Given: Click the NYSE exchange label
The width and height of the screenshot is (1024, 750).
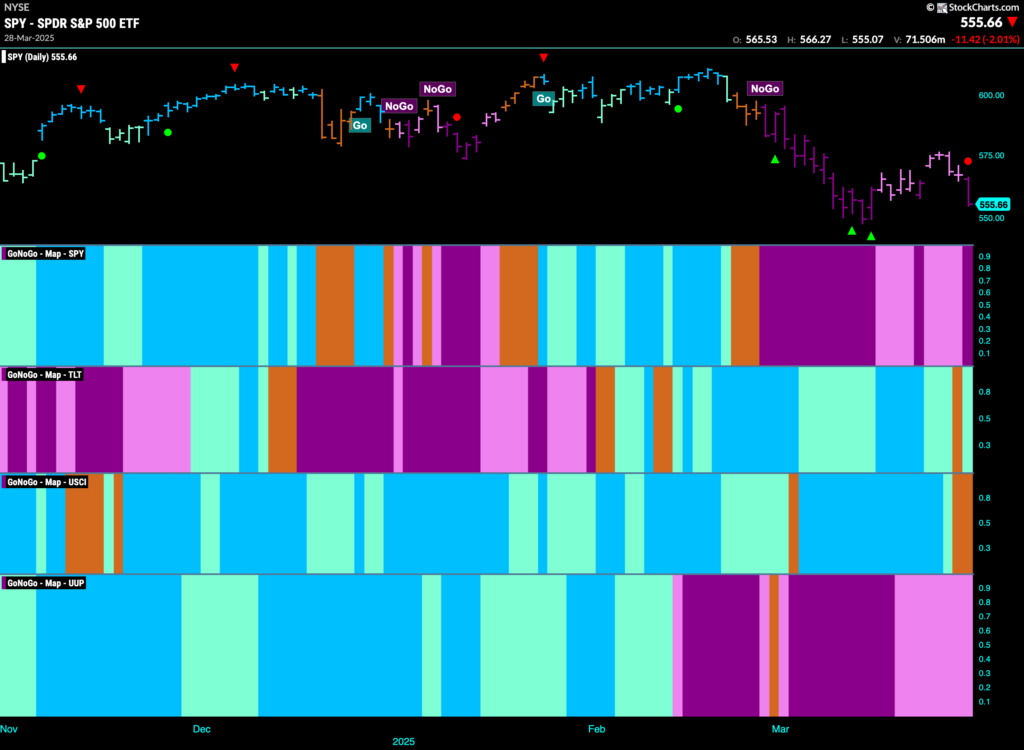Looking at the screenshot, I should (16, 8).
